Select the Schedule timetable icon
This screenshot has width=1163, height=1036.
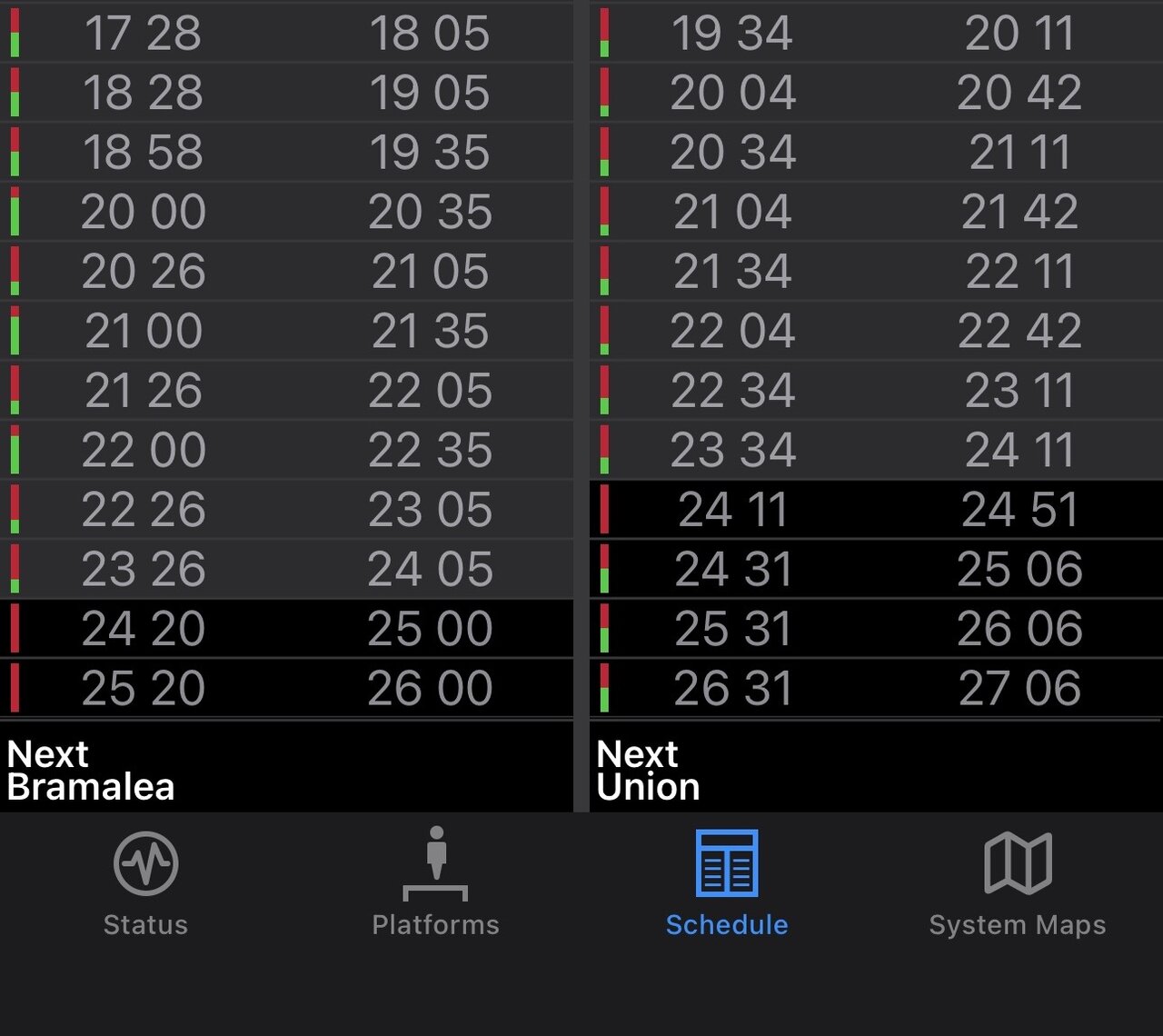click(727, 862)
